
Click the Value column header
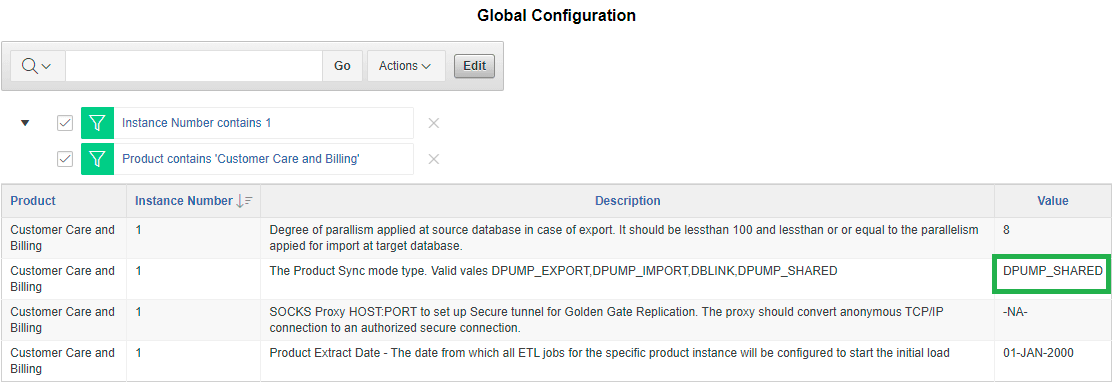coord(1053,201)
